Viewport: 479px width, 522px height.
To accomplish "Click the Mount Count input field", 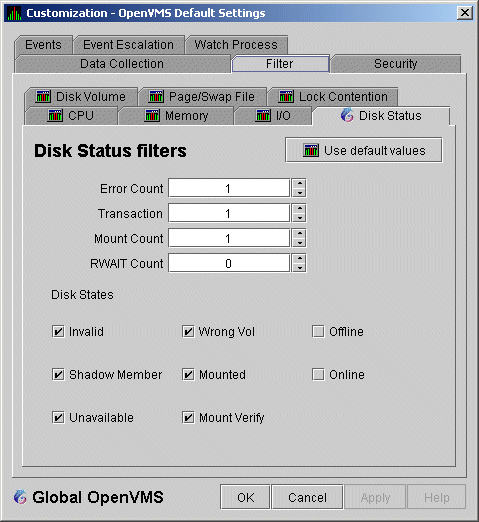I will point(229,238).
